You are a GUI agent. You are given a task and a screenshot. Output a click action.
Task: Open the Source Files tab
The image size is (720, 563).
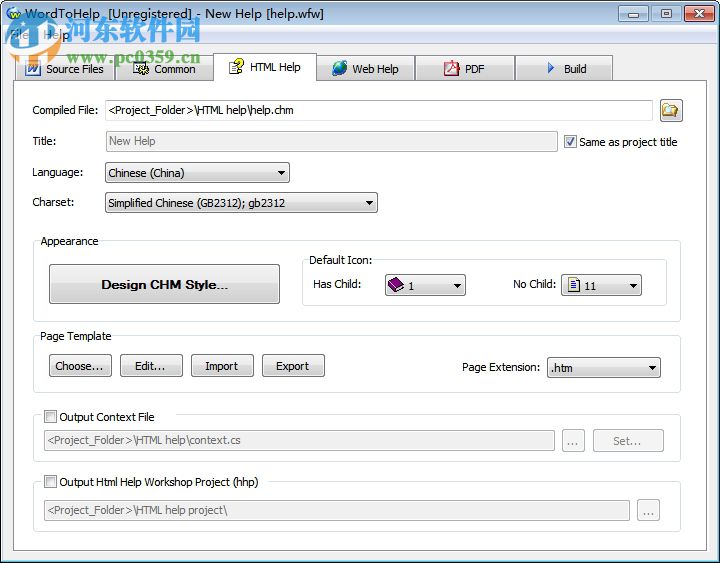[x=65, y=69]
